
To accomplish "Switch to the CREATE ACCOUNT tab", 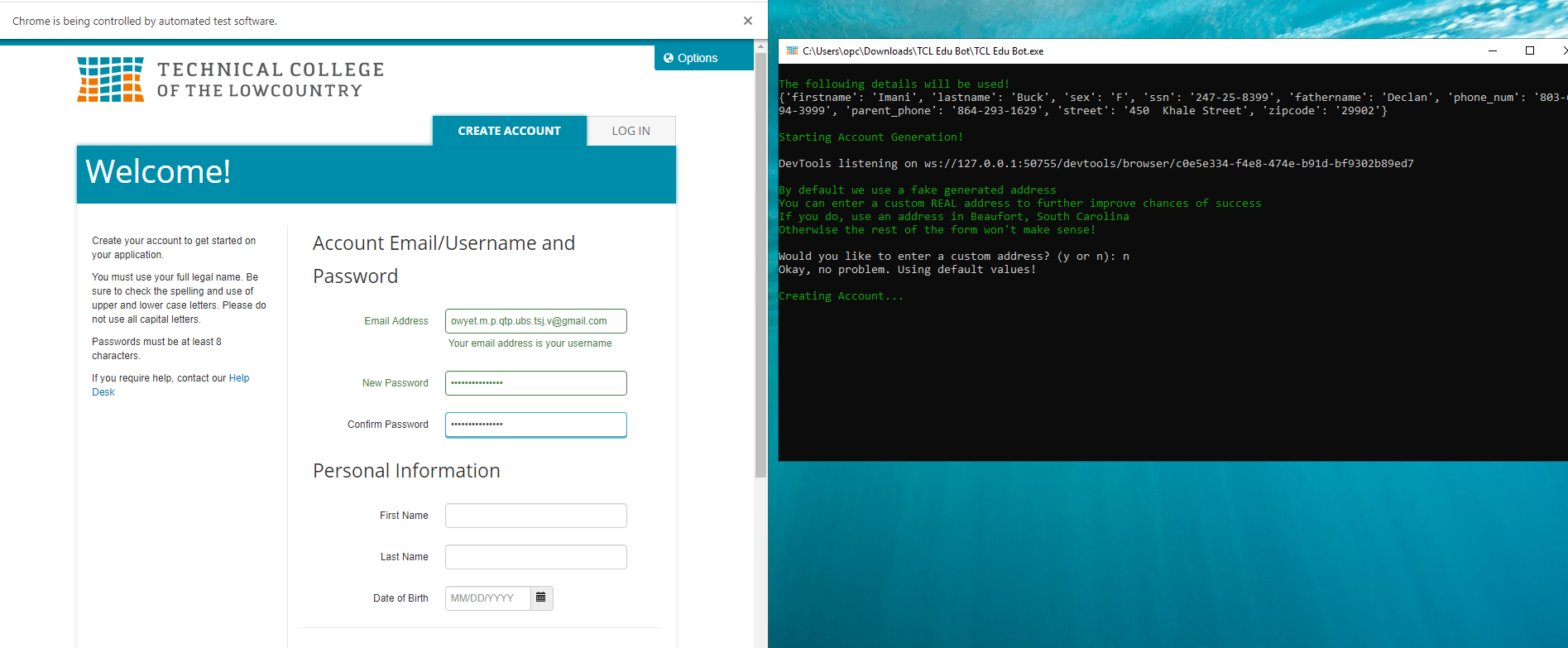I will pyautogui.click(x=509, y=131).
